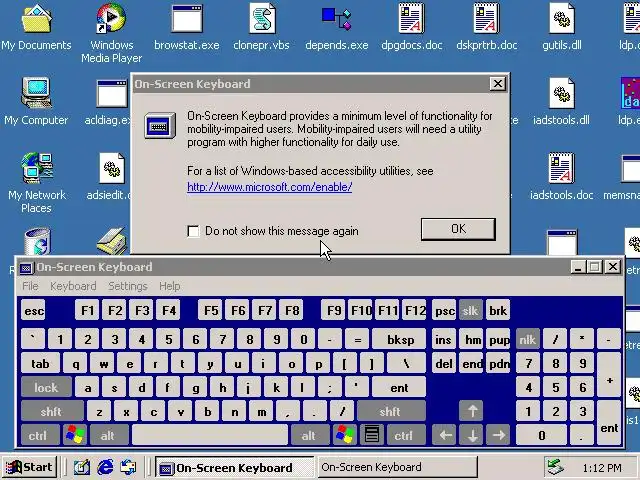Click the right arrow key
Image resolution: width=640 pixels, height=480 pixels.
coord(498,435)
